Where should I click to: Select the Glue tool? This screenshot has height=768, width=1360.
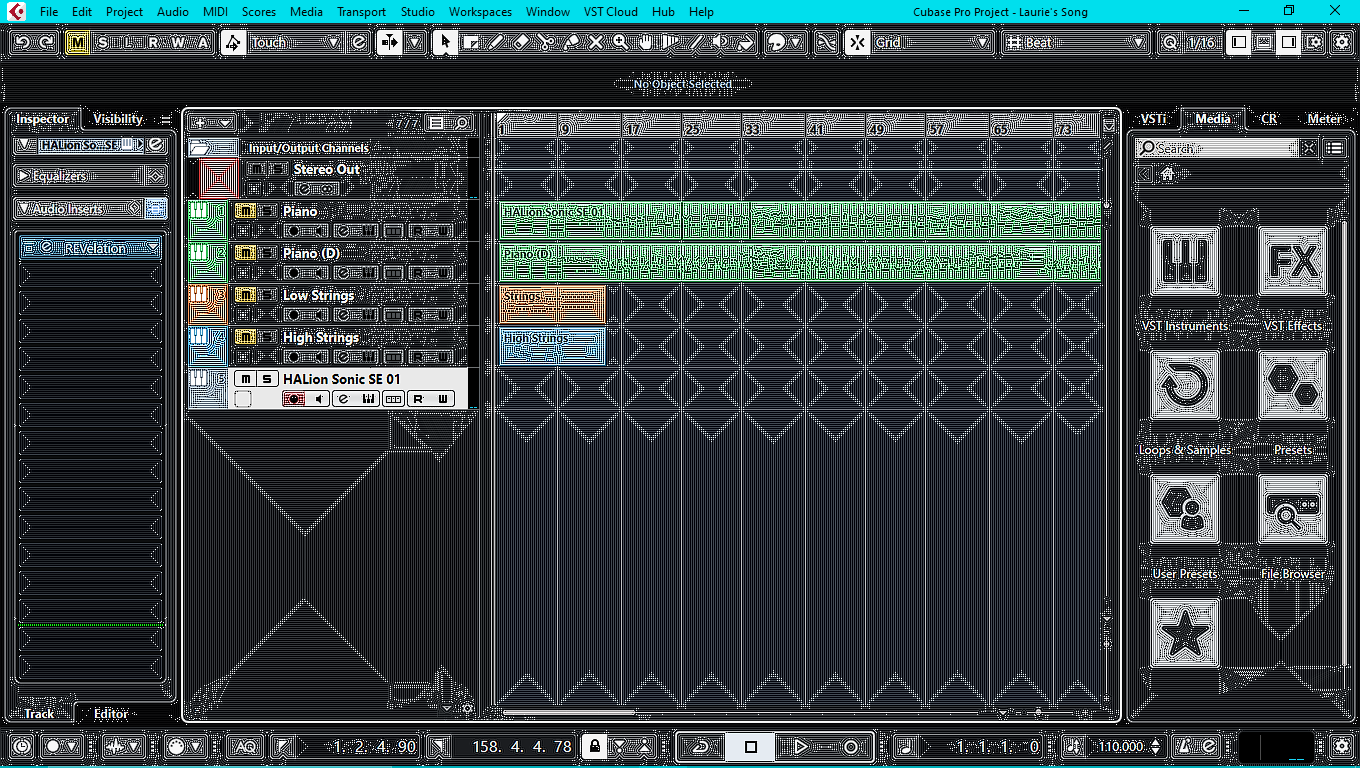pos(570,42)
